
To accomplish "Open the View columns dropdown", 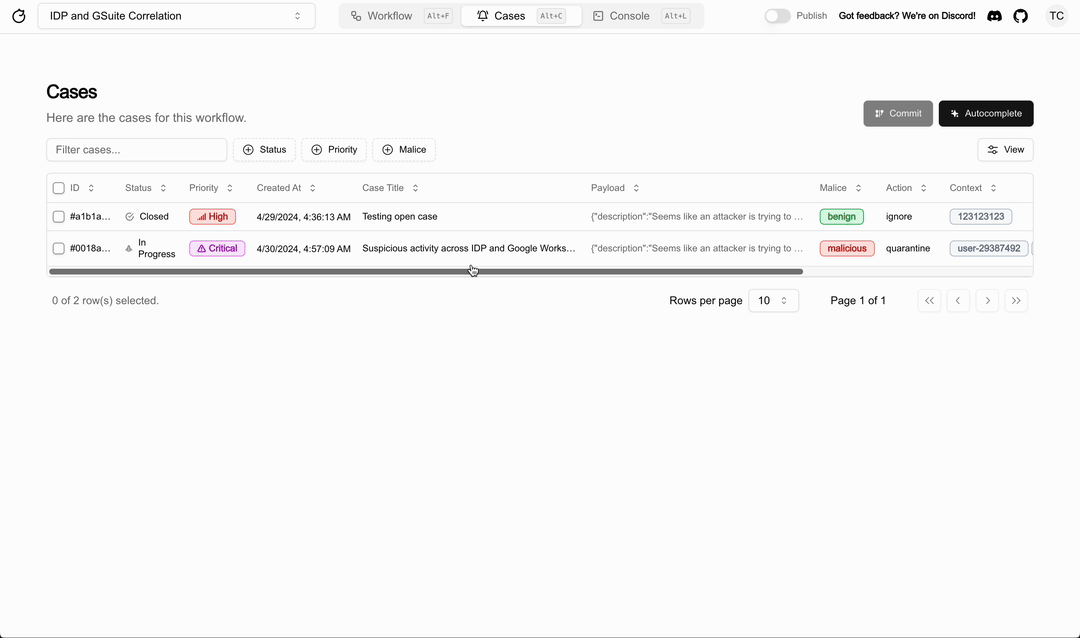I will 1006,150.
